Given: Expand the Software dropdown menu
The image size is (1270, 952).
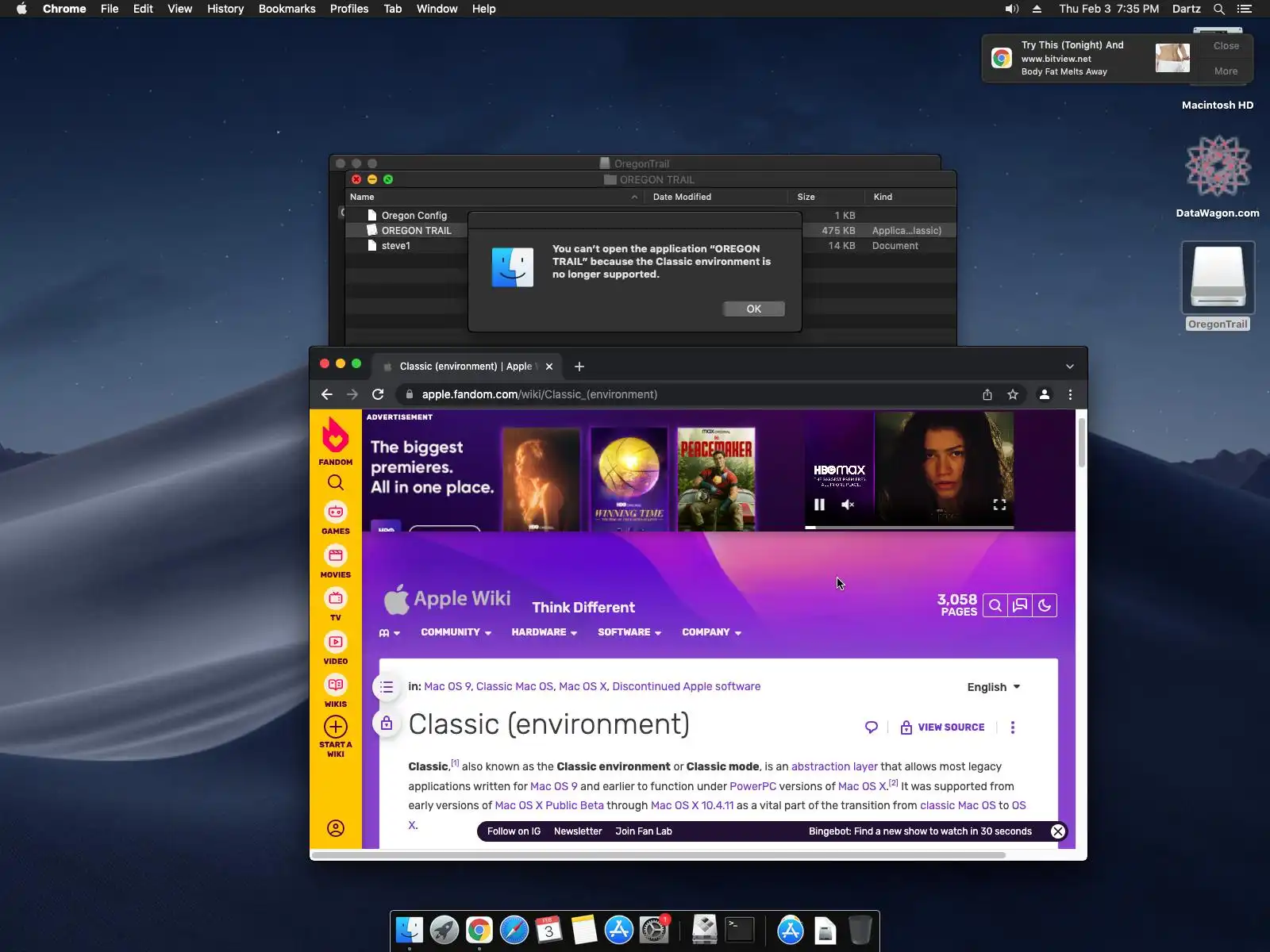Looking at the screenshot, I should coord(629,632).
